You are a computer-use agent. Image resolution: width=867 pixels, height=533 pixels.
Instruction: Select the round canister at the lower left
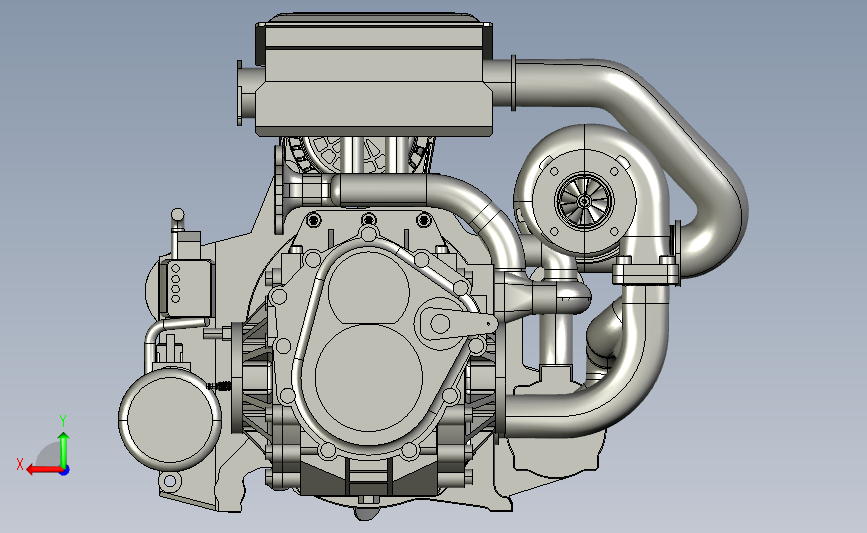(x=170, y=420)
